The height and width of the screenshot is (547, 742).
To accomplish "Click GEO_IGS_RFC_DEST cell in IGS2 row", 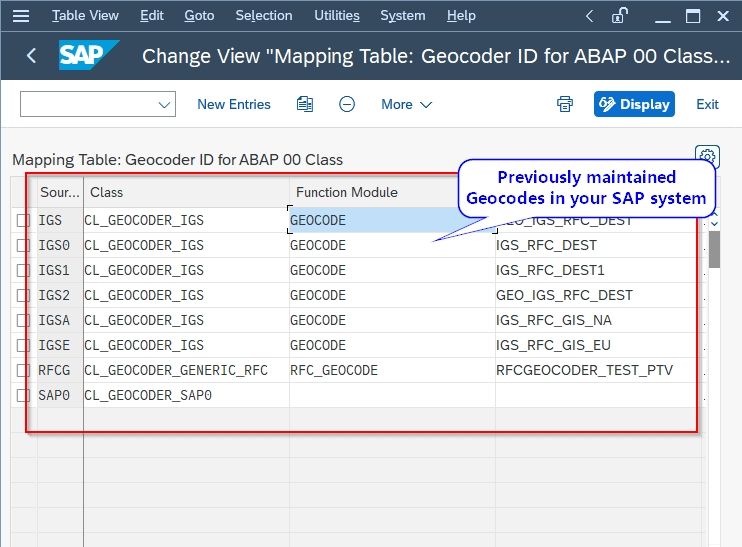I will (x=599, y=296).
